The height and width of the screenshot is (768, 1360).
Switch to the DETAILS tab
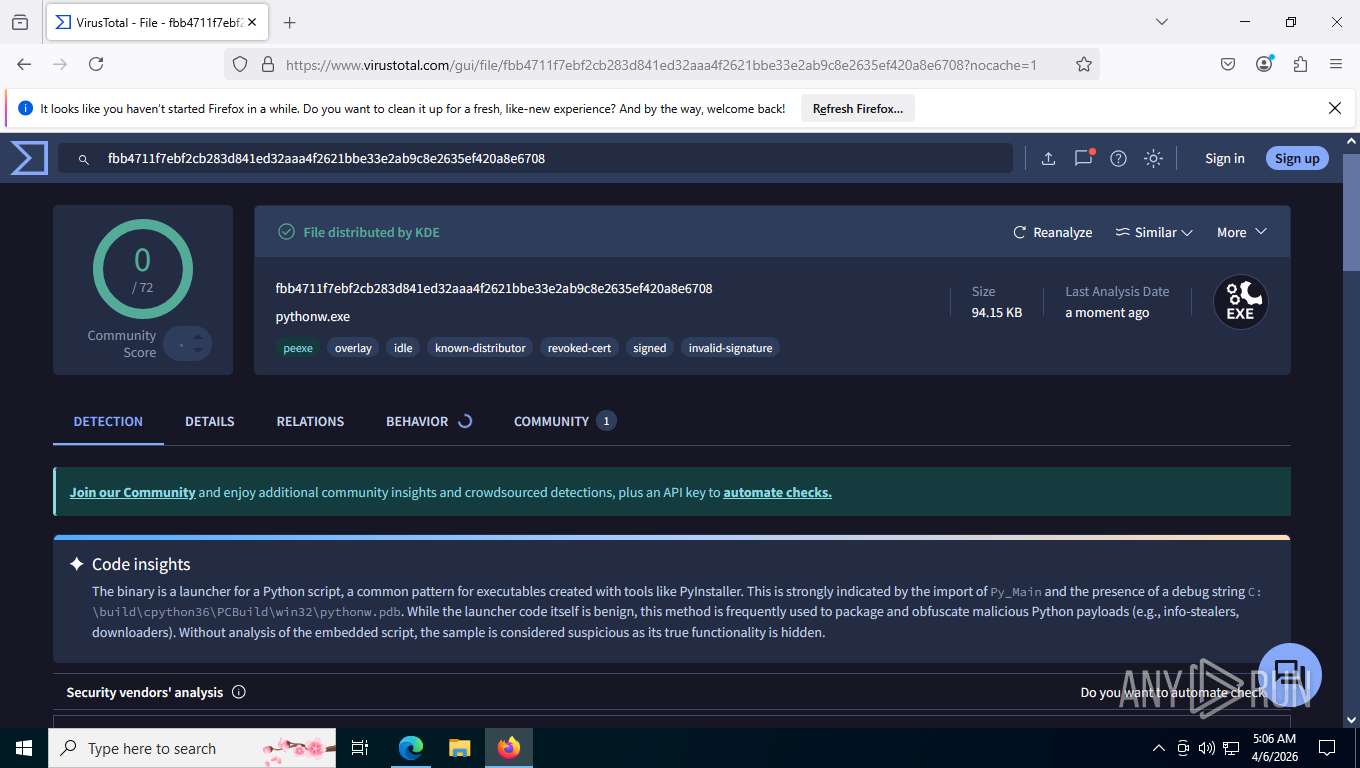coord(210,421)
